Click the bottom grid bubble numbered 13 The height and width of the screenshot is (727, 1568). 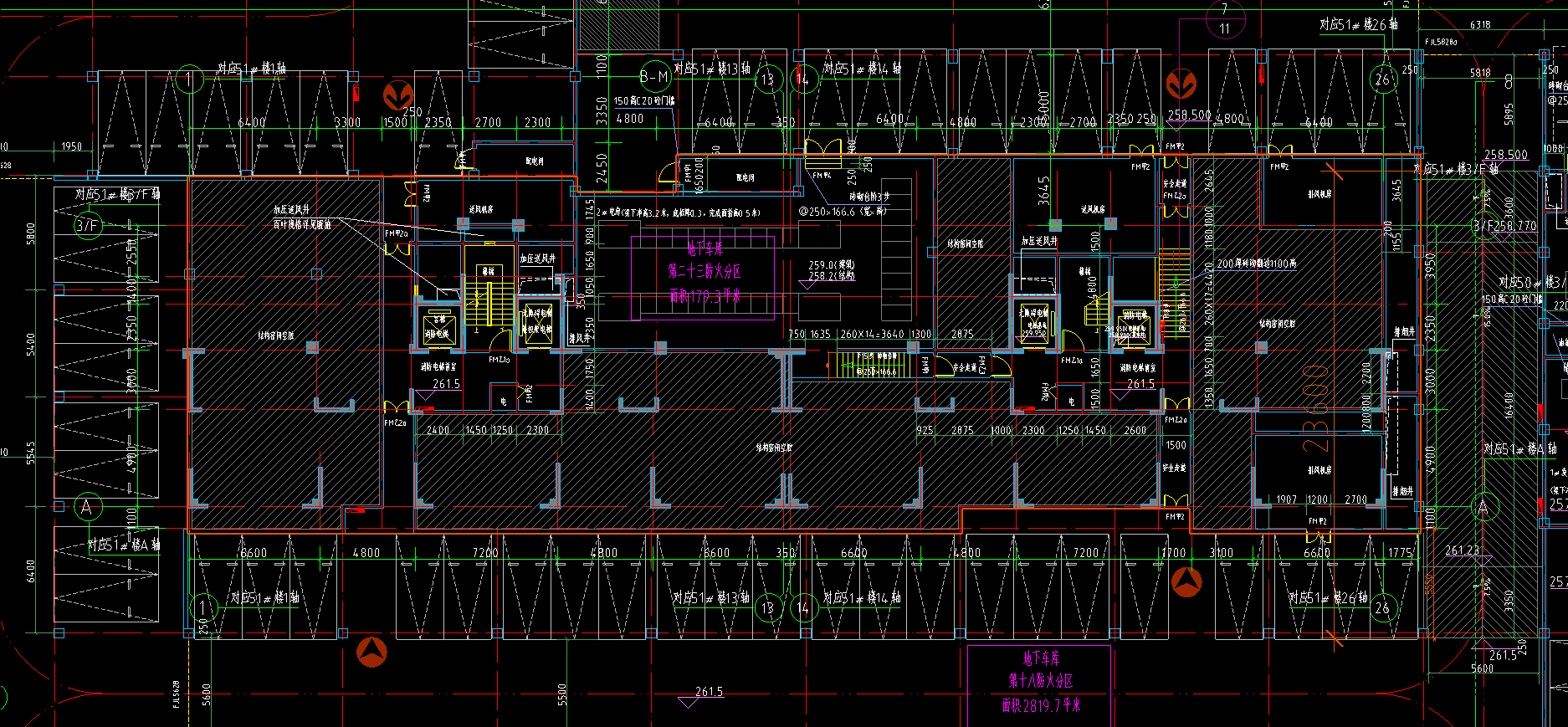tap(768, 608)
